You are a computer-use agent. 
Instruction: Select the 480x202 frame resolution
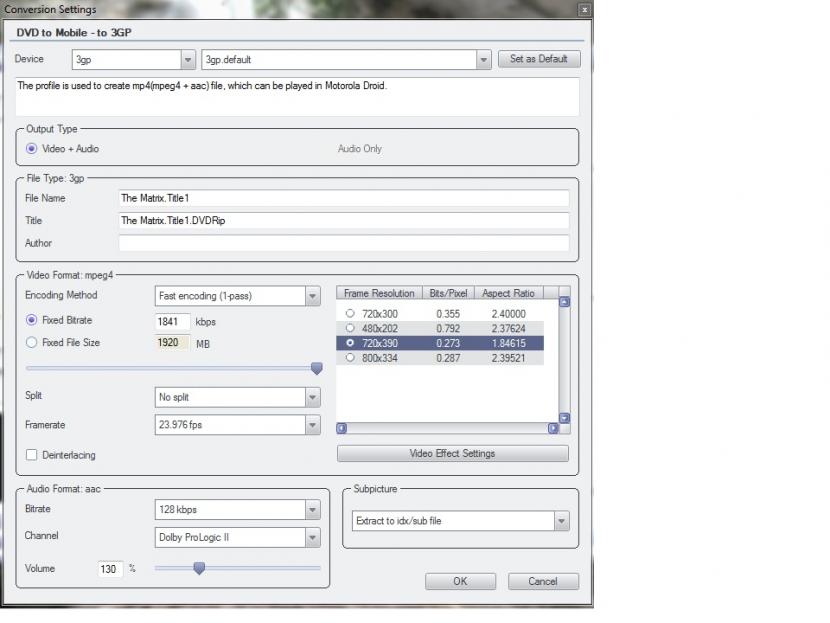click(x=350, y=328)
